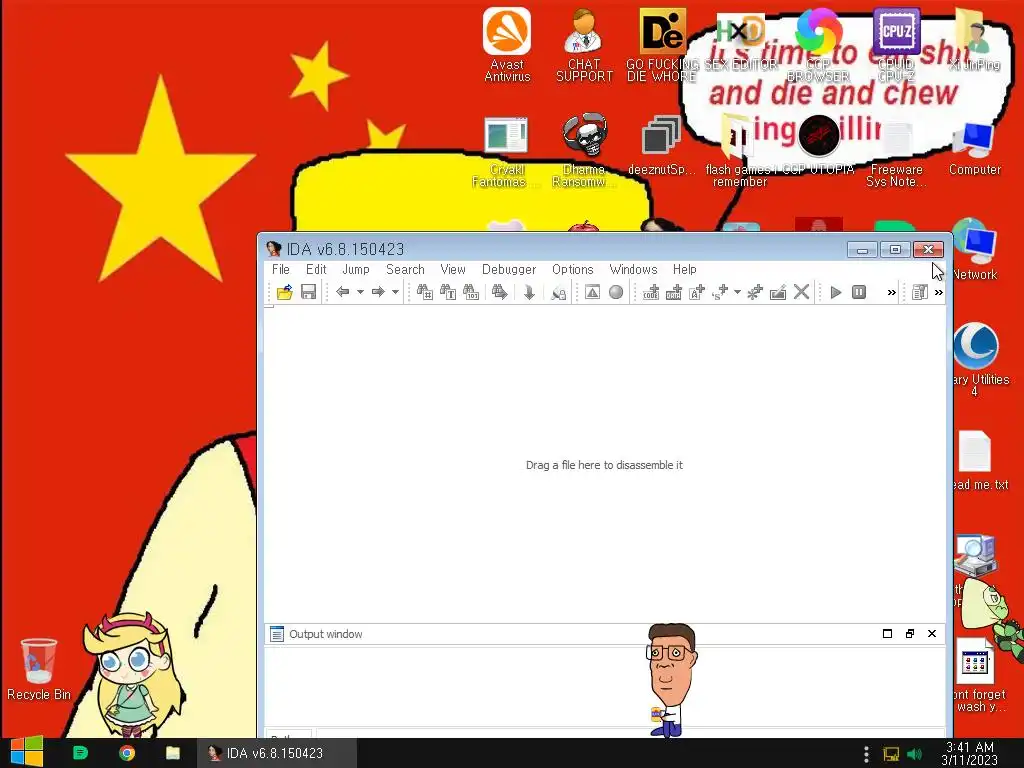Open the Edit menu
The width and height of the screenshot is (1024, 768).
click(316, 269)
